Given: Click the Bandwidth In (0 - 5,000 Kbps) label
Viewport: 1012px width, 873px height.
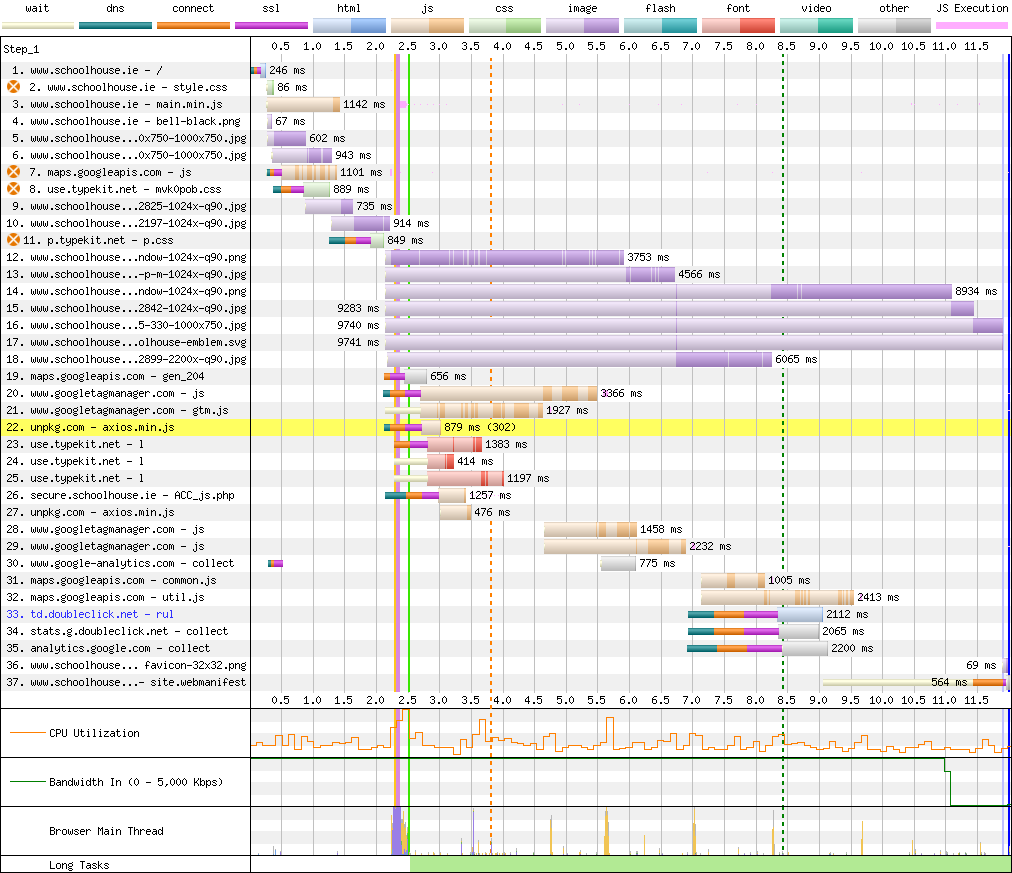Looking at the screenshot, I should pyautogui.click(x=136, y=782).
